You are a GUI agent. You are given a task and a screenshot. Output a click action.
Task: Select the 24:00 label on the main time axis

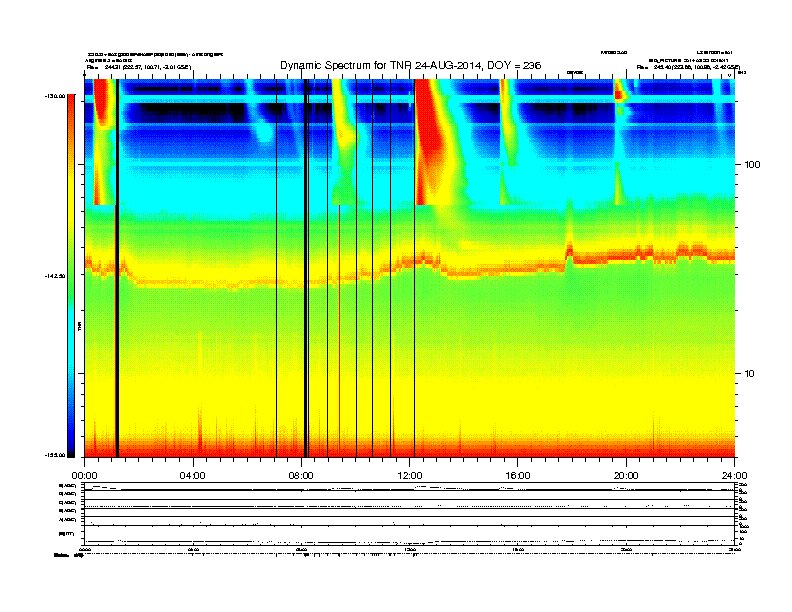(x=734, y=476)
